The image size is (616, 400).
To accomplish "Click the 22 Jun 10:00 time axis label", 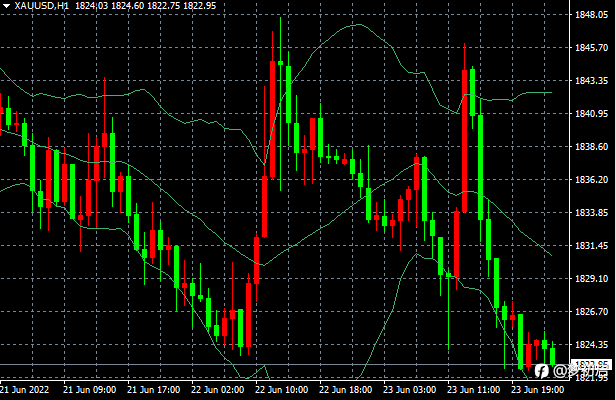I will click(281, 390).
